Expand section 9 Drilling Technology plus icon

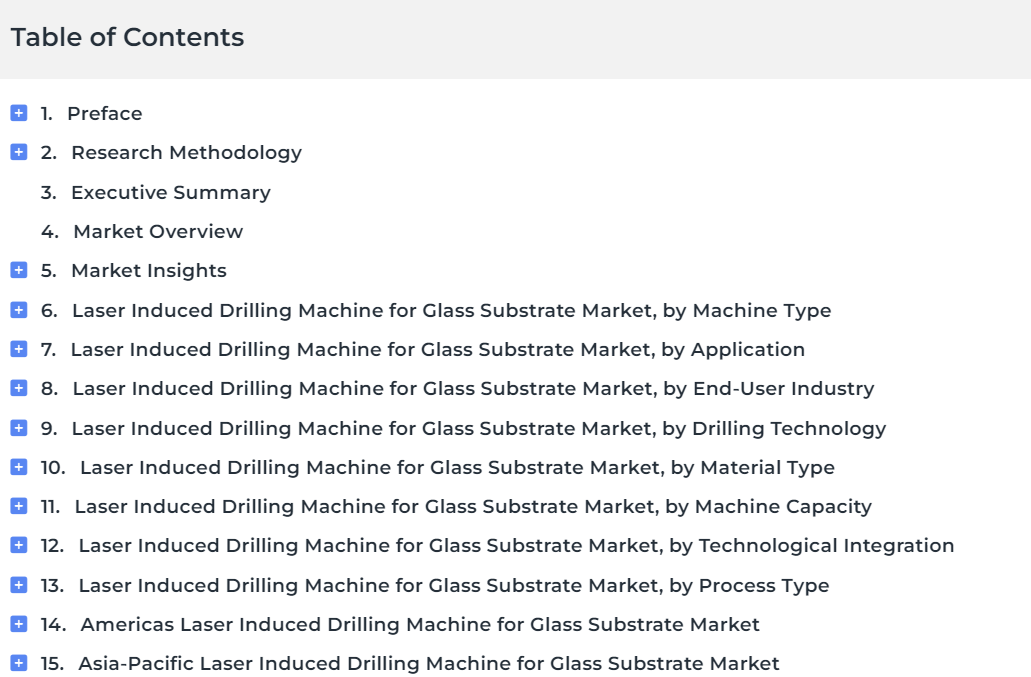pyautogui.click(x=19, y=428)
